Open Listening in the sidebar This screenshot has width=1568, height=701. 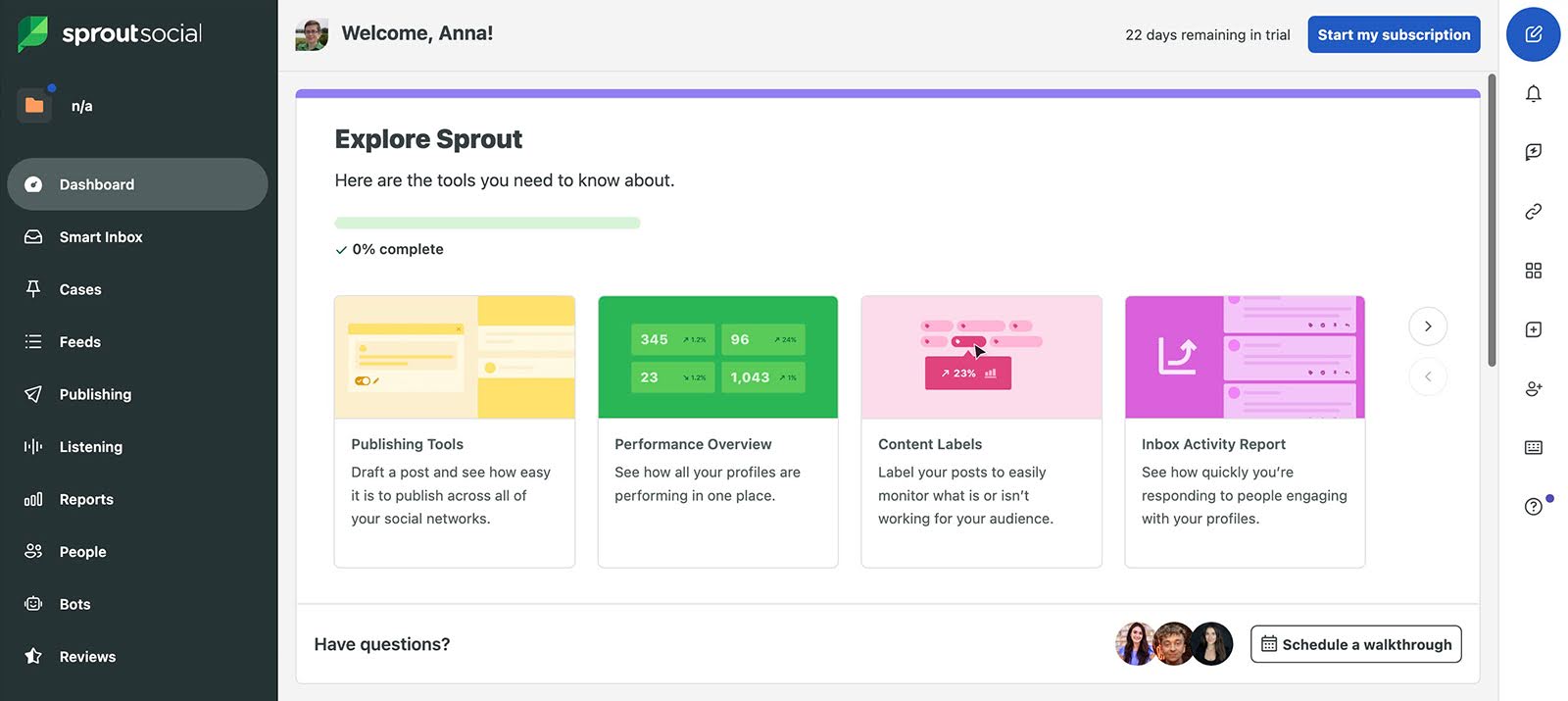(137, 447)
